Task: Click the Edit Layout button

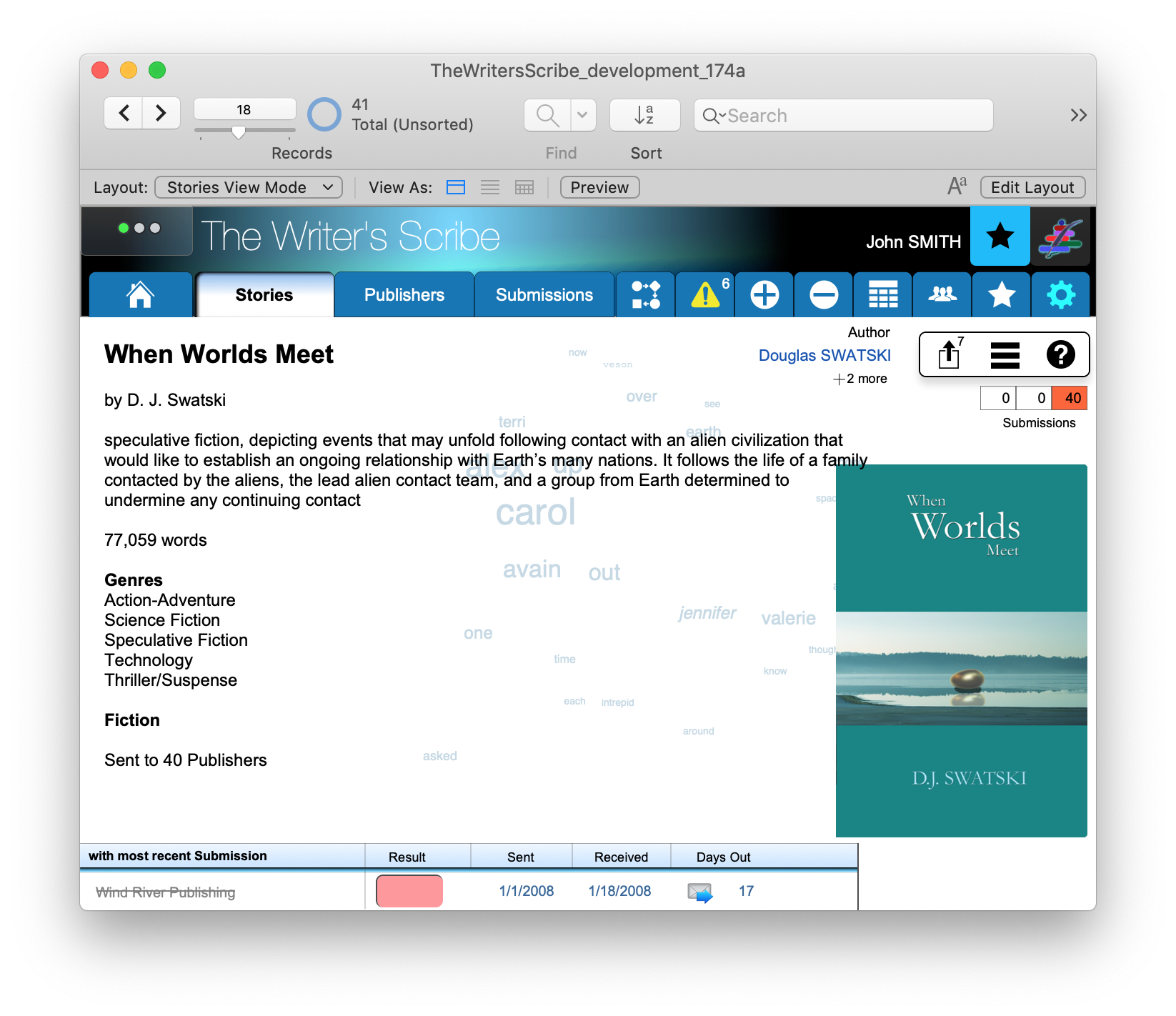Action: (1032, 187)
